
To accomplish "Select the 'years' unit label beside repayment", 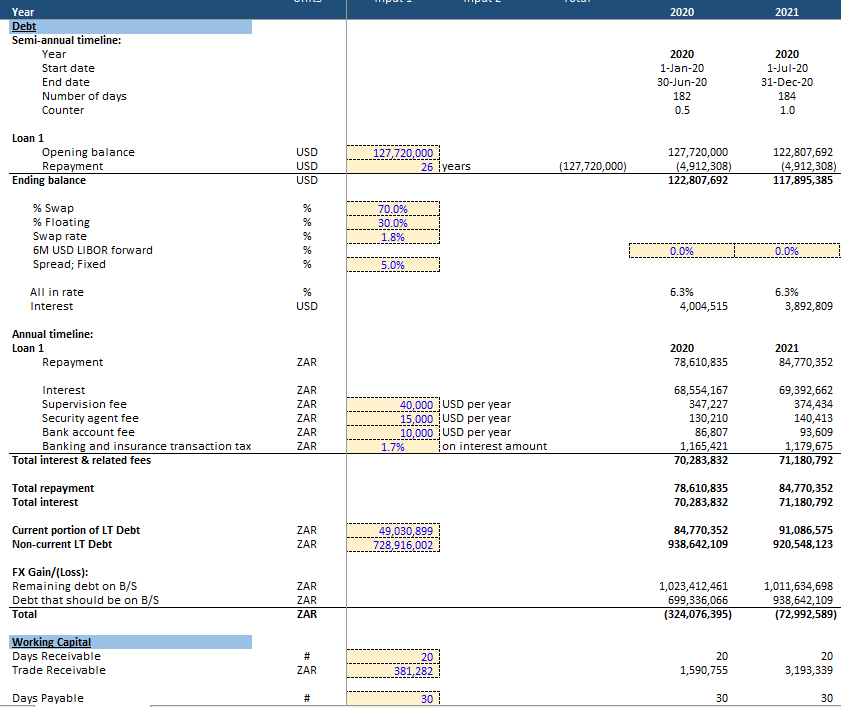I will (456, 166).
